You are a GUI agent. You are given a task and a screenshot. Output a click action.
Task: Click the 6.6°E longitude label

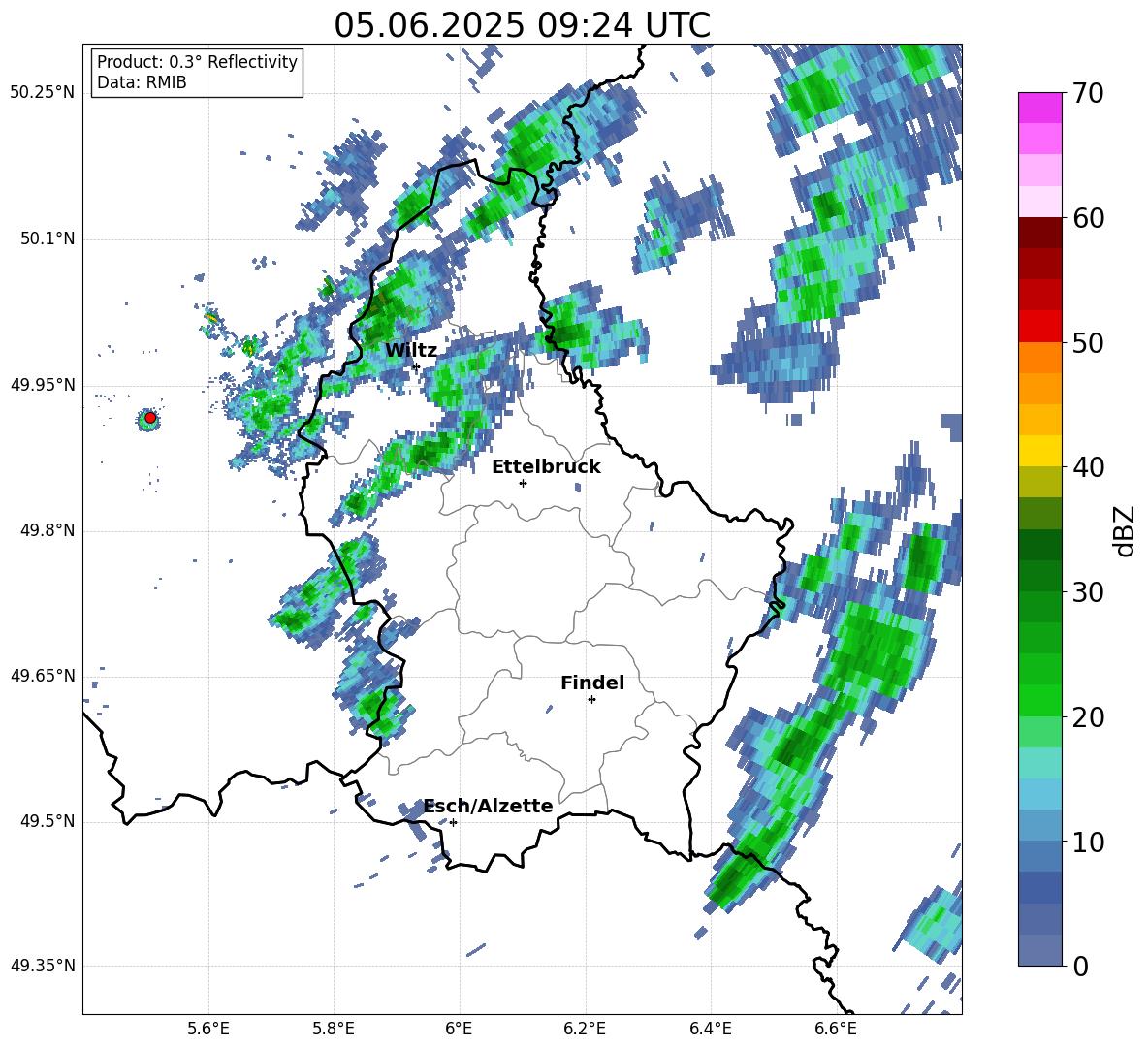[836, 1030]
